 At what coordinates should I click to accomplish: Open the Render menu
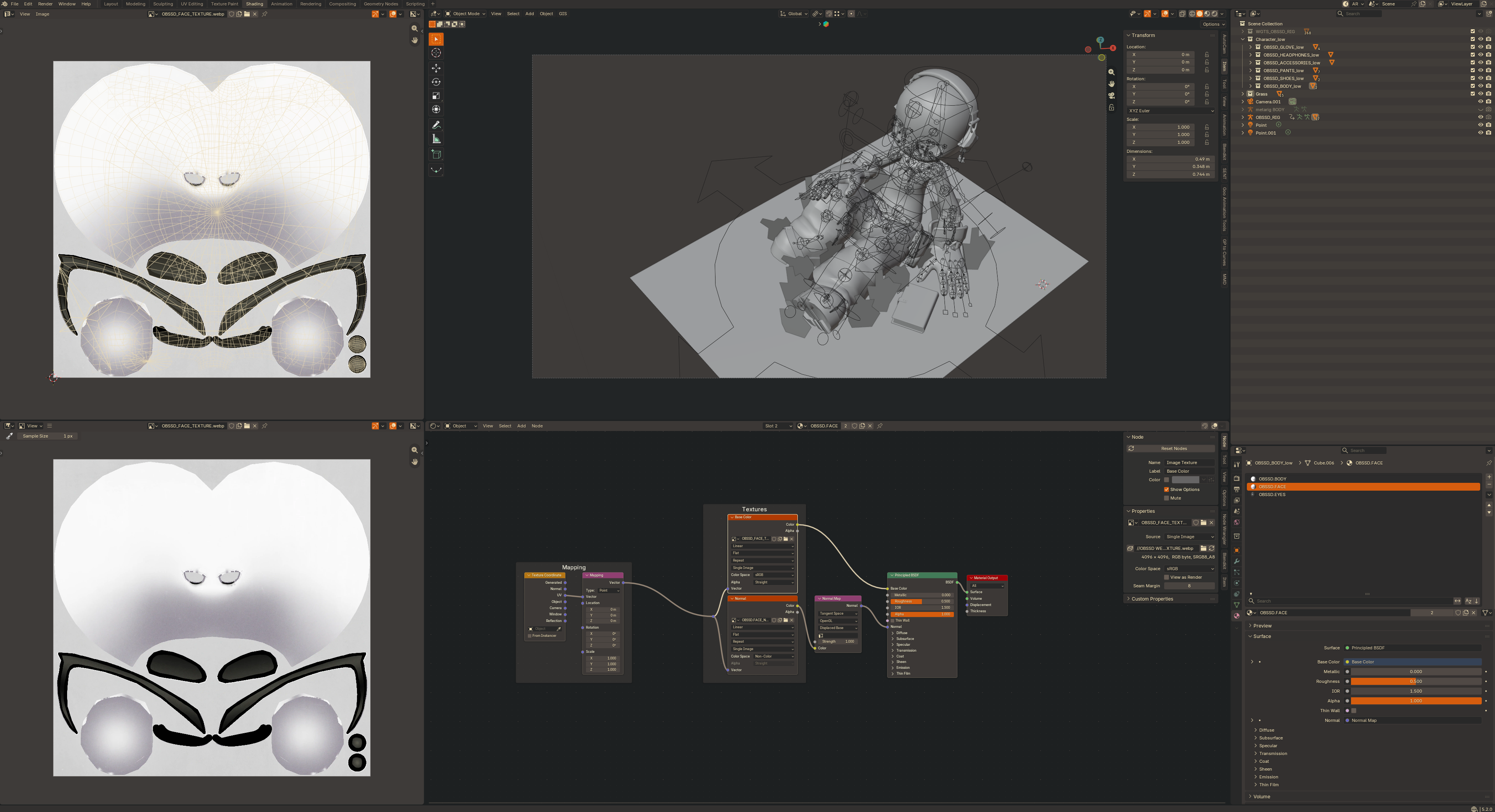tap(45, 4)
